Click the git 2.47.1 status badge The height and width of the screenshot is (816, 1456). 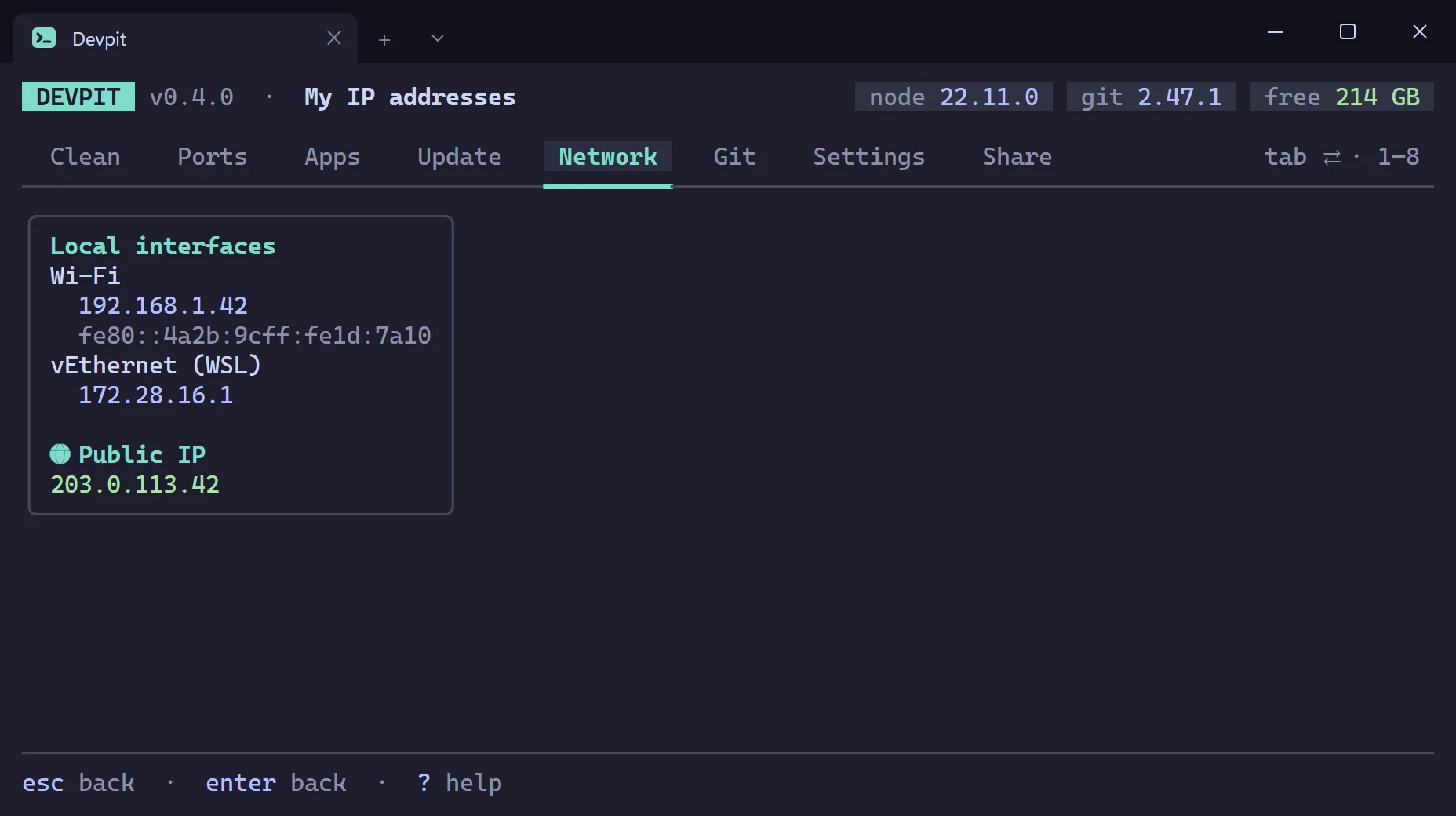[1152, 97]
